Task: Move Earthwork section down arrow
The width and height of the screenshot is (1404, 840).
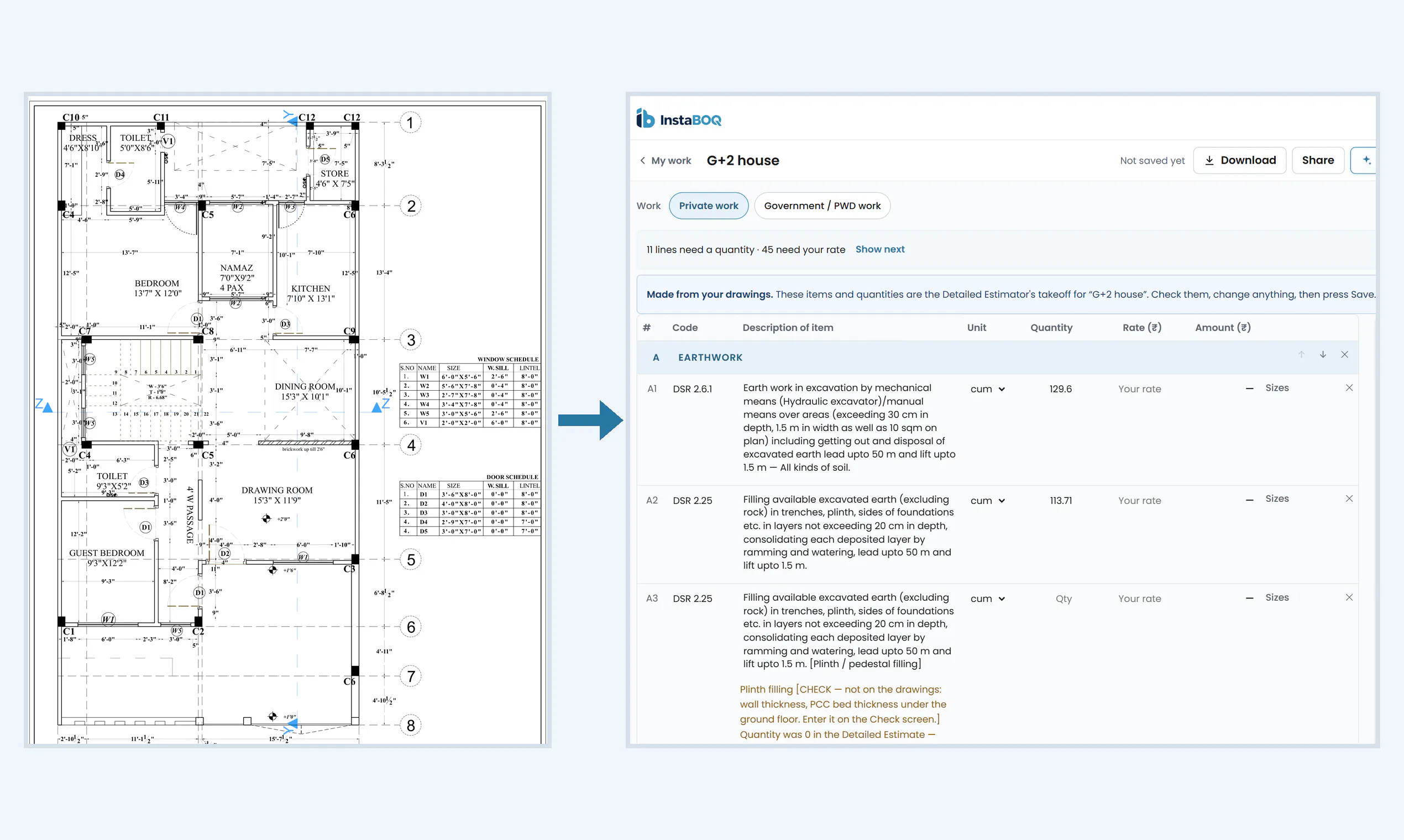Action: click(1323, 355)
